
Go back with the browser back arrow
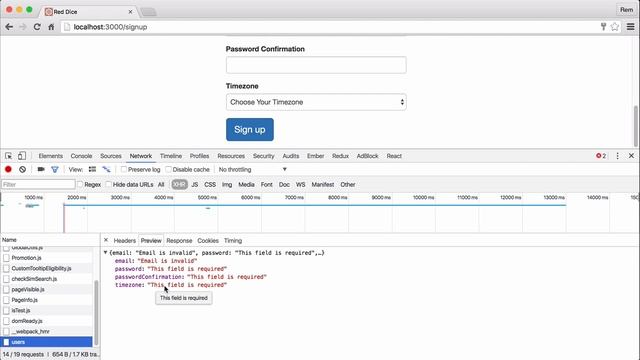9,27
